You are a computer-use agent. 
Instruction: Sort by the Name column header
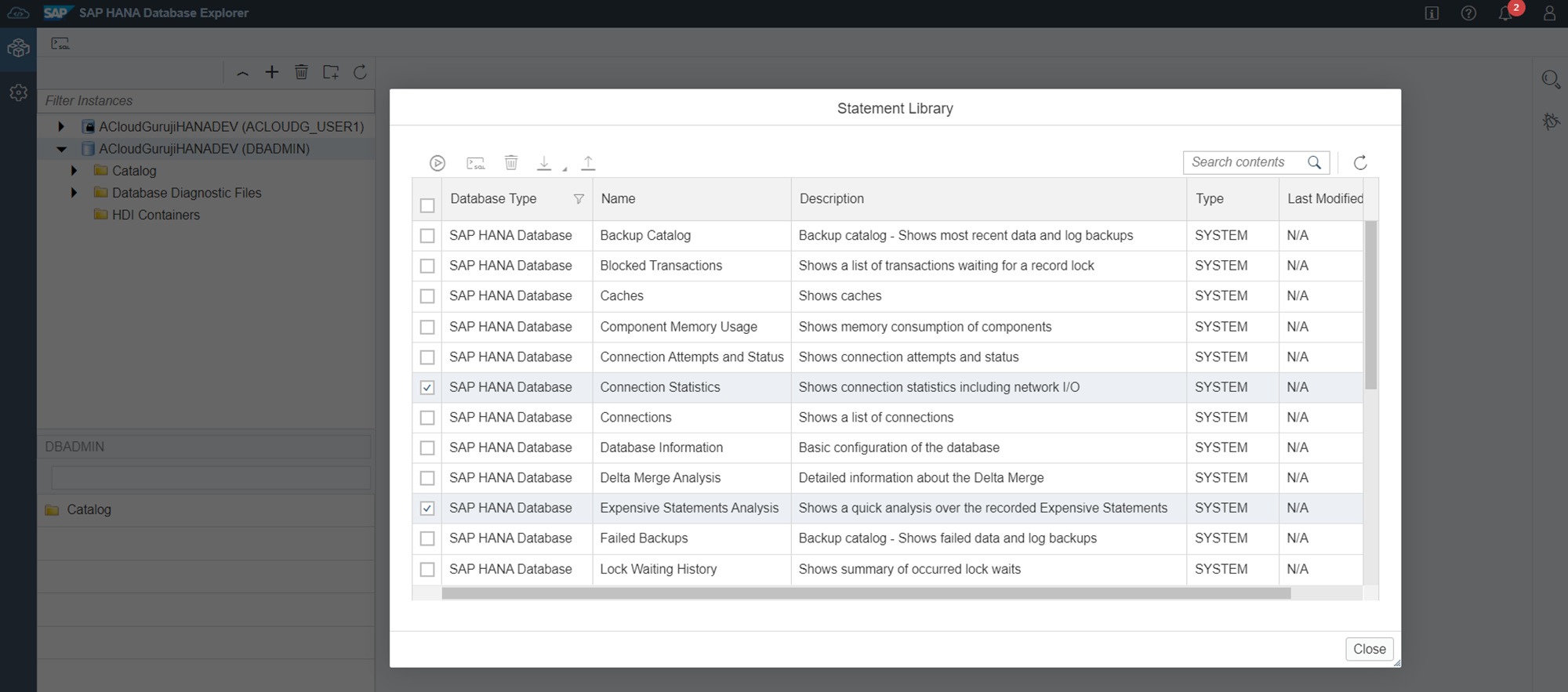point(618,199)
